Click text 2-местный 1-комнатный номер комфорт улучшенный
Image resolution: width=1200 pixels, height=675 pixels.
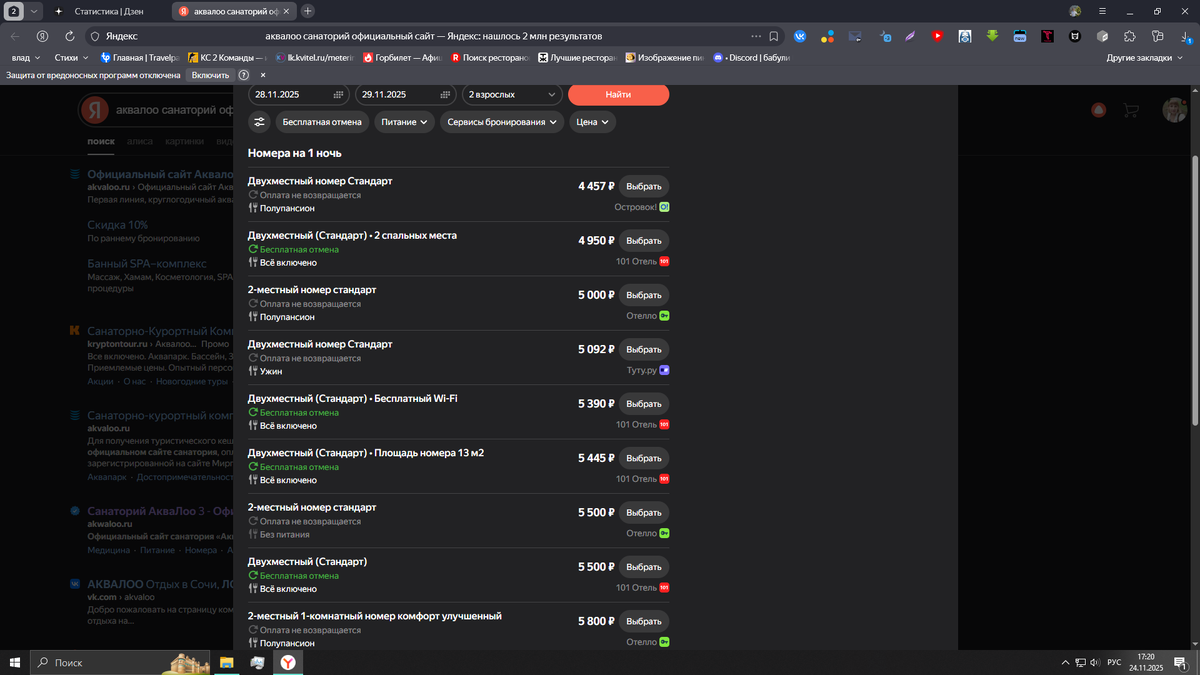click(x=375, y=616)
